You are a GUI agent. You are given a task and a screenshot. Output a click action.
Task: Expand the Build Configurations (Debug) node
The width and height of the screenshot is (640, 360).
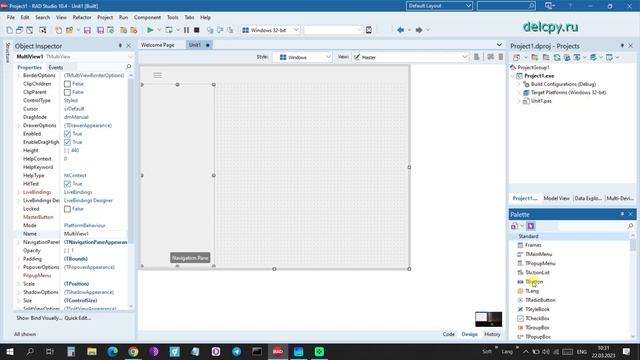(519, 84)
